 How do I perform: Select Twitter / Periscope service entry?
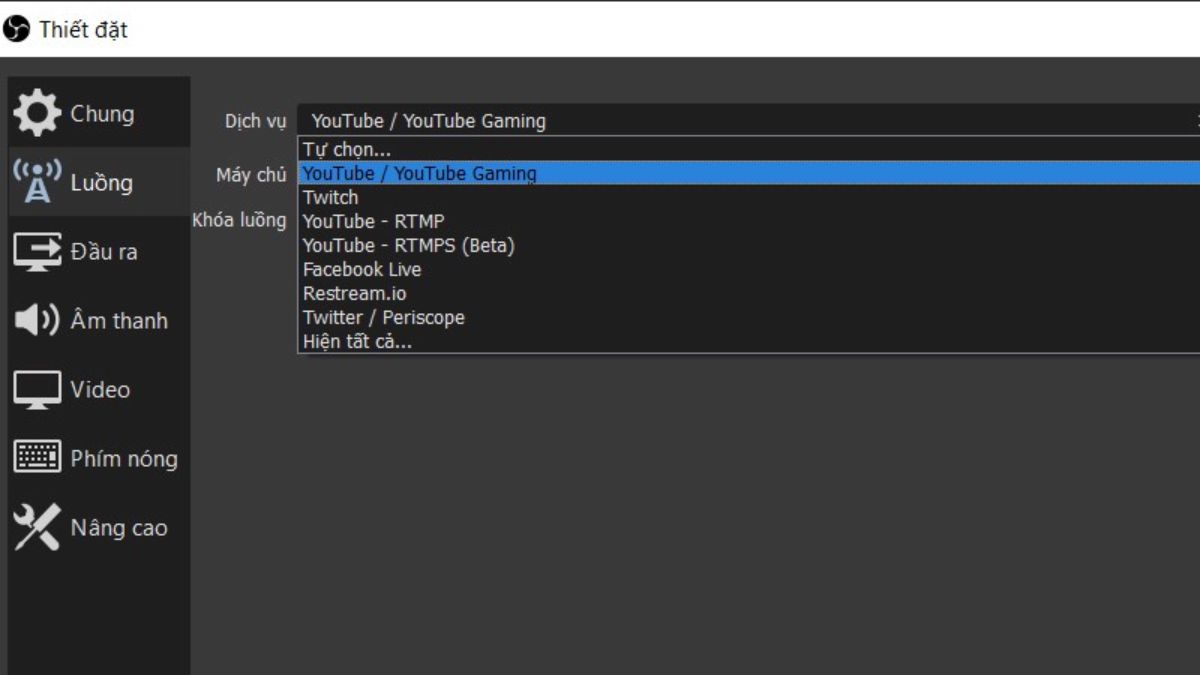point(383,317)
